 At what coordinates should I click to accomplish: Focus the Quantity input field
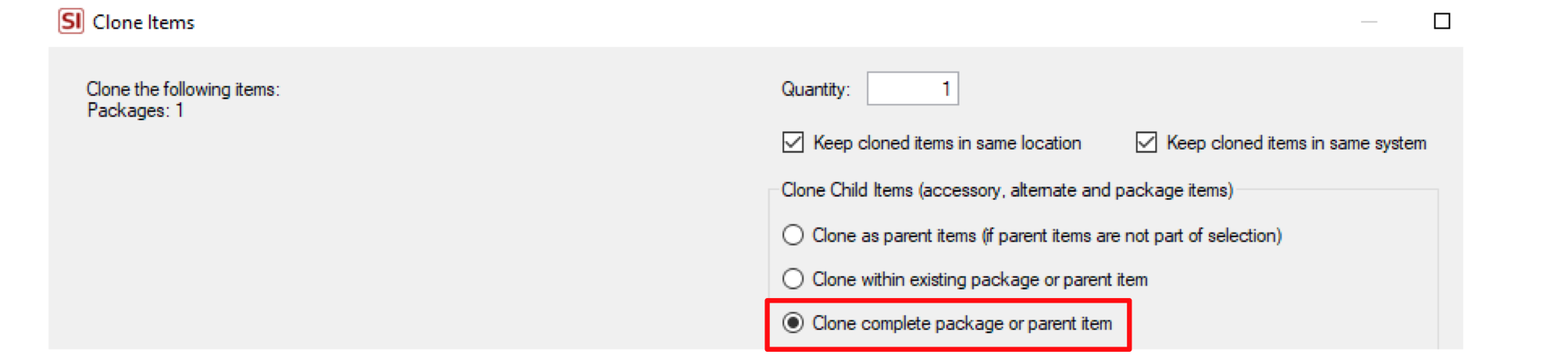(912, 89)
